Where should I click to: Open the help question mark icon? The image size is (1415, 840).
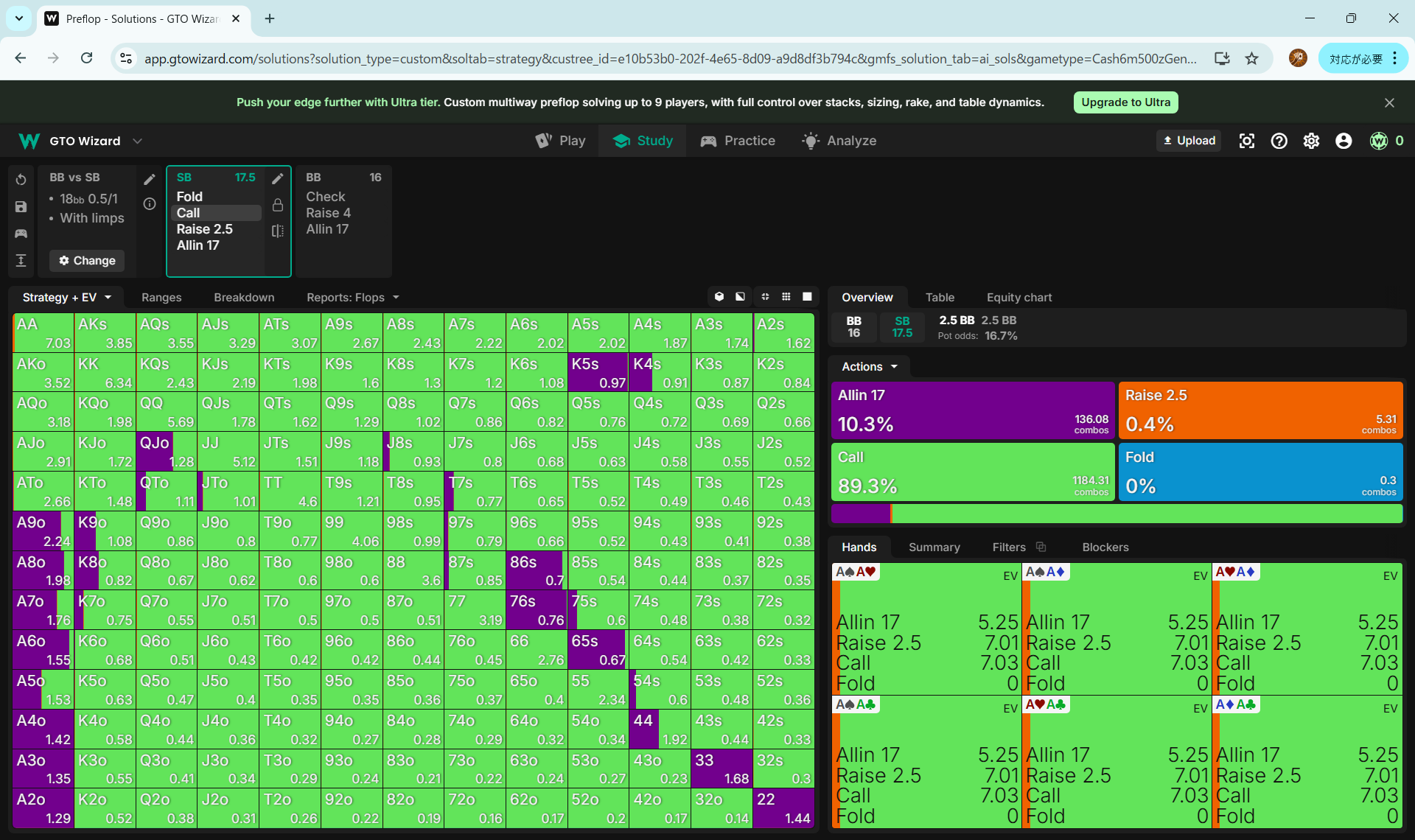(1279, 141)
